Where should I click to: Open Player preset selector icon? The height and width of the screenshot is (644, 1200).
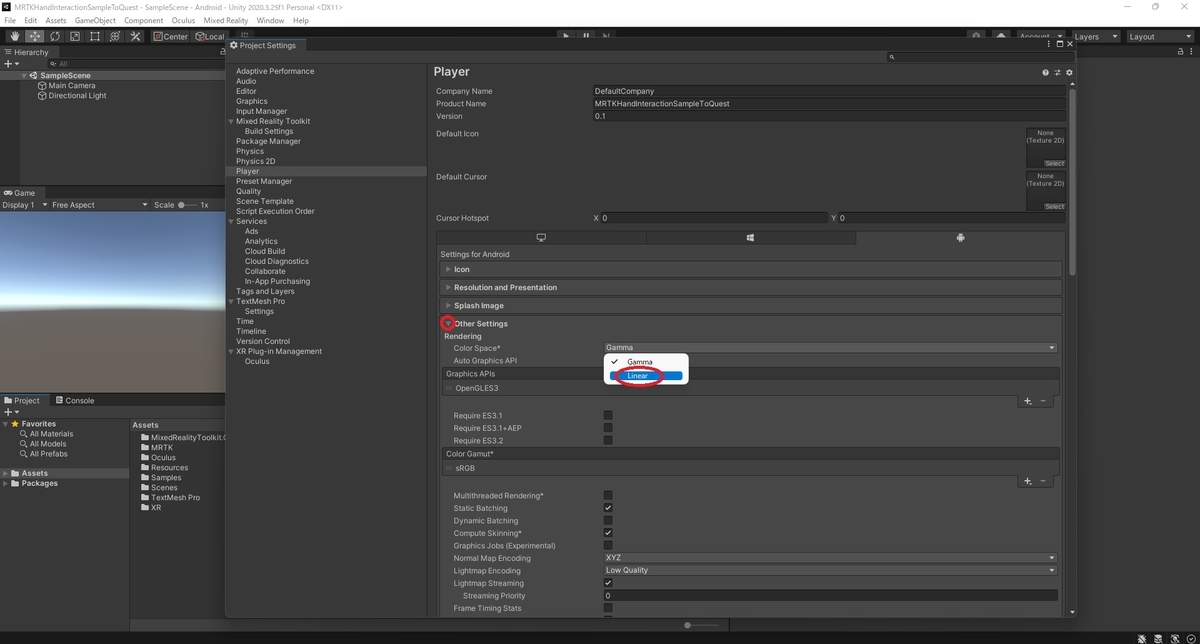[1057, 72]
